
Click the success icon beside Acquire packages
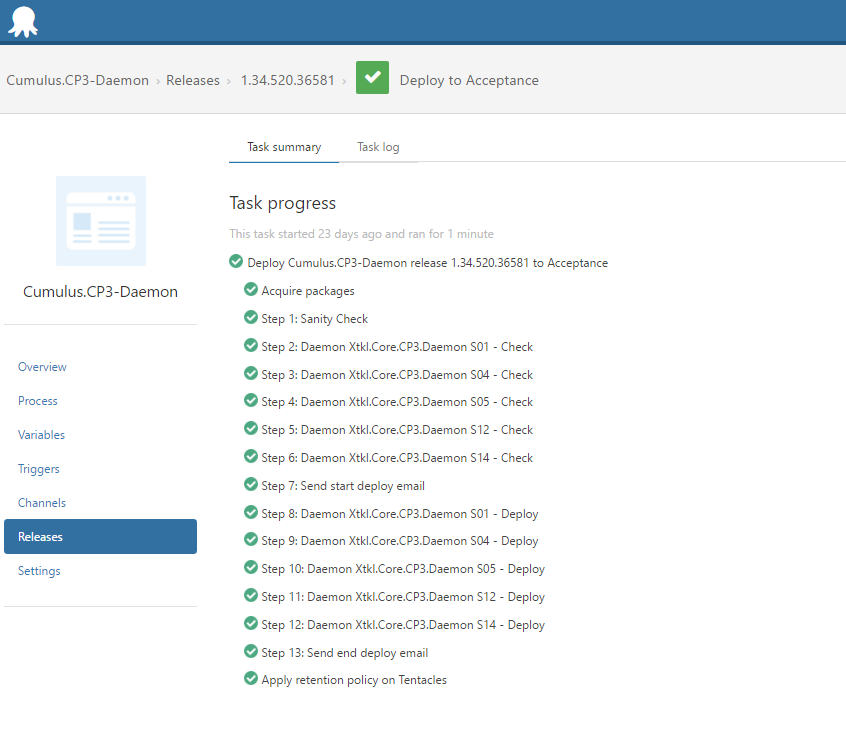click(x=251, y=290)
